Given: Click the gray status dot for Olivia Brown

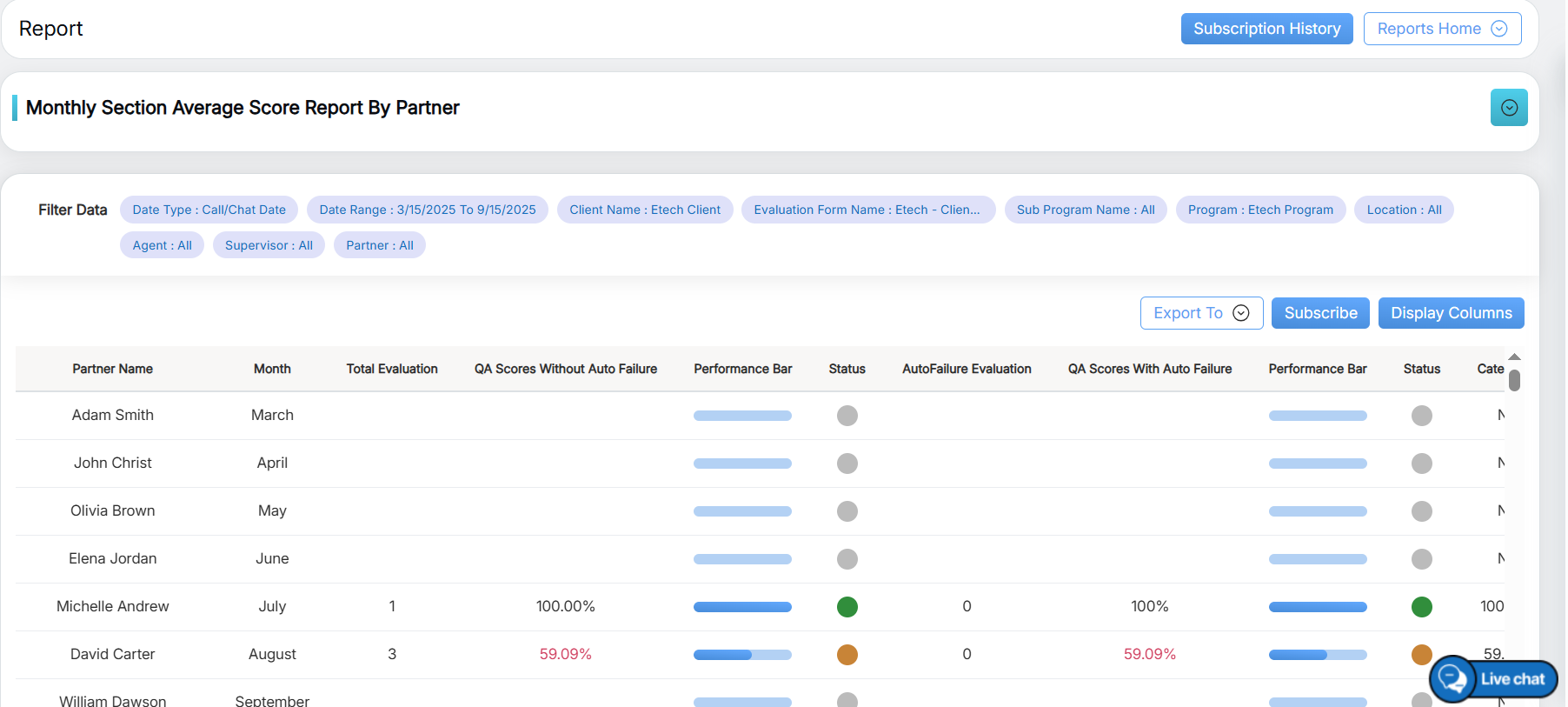Looking at the screenshot, I should pyautogui.click(x=847, y=511).
